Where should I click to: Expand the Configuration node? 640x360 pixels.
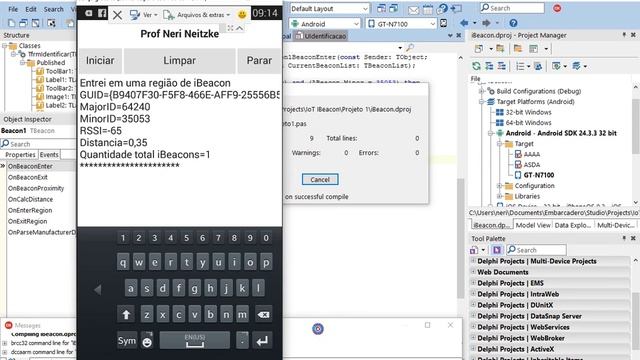point(499,186)
